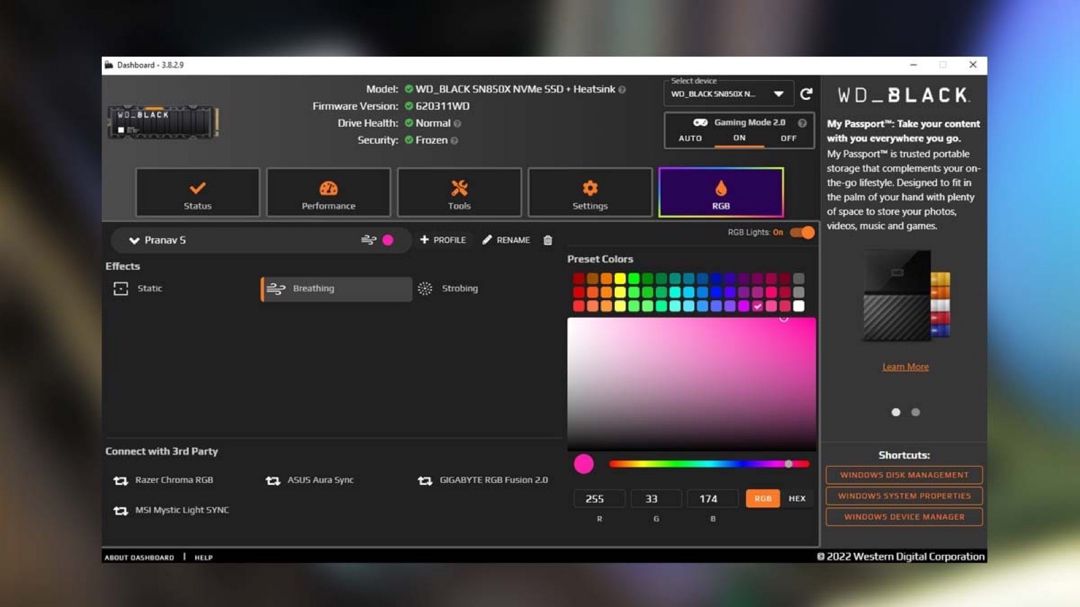The width and height of the screenshot is (1080, 607).
Task: Click the About Dashboard link
Action: point(139,557)
